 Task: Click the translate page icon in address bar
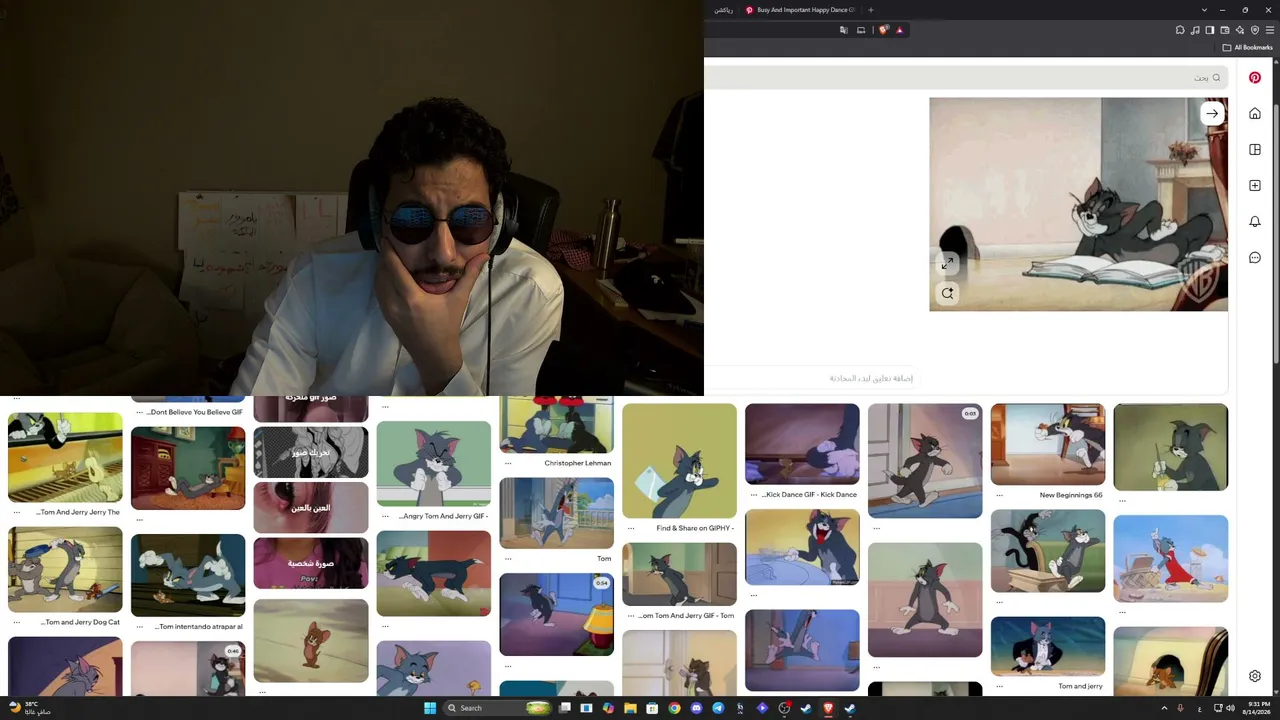pos(844,30)
